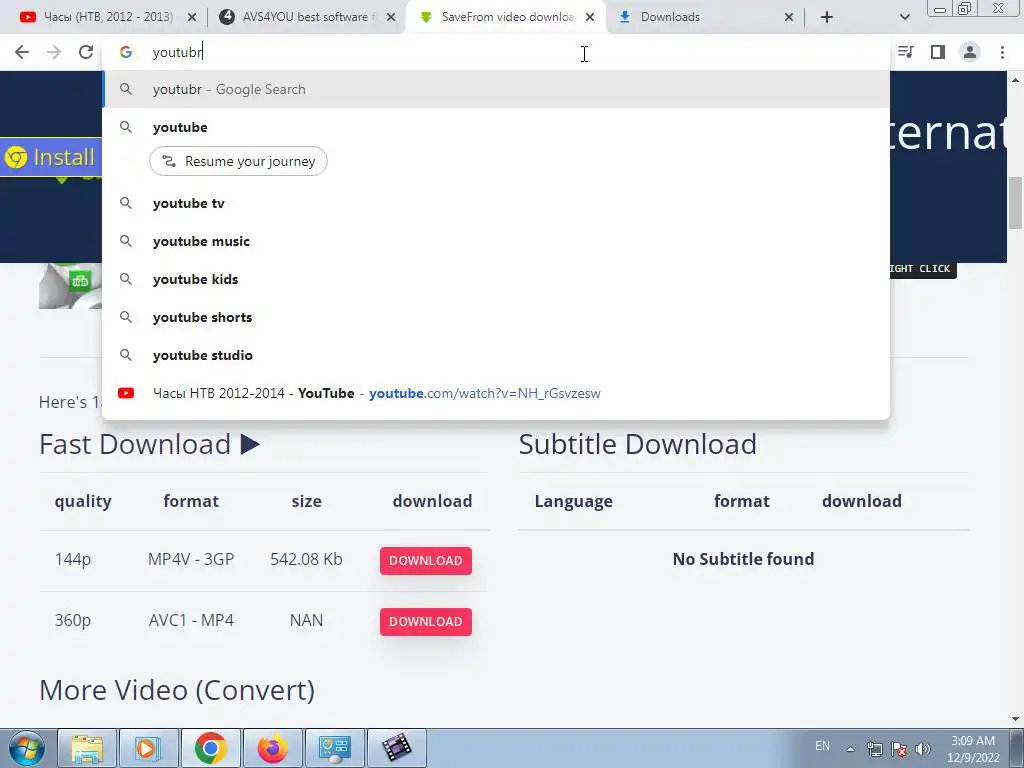The image size is (1024, 768).
Task: Open the Chrome profile avatar
Action: pyautogui.click(x=970, y=52)
